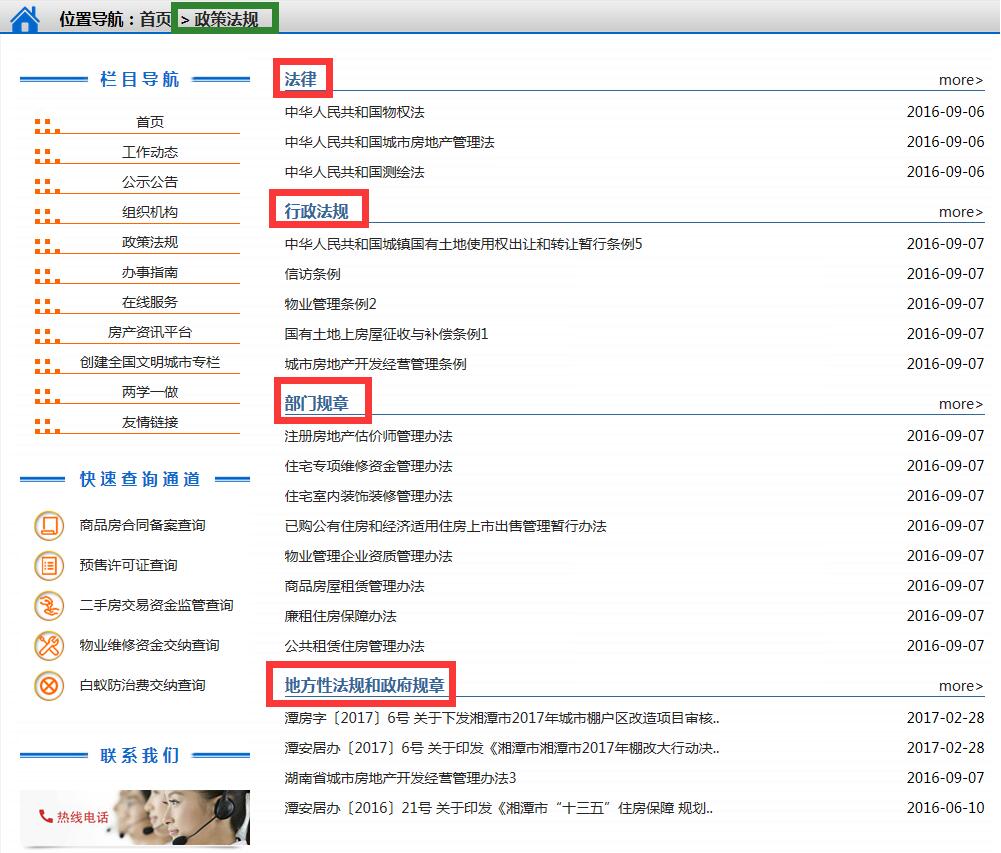Open 工作动态 in the sidebar menu

click(x=150, y=152)
